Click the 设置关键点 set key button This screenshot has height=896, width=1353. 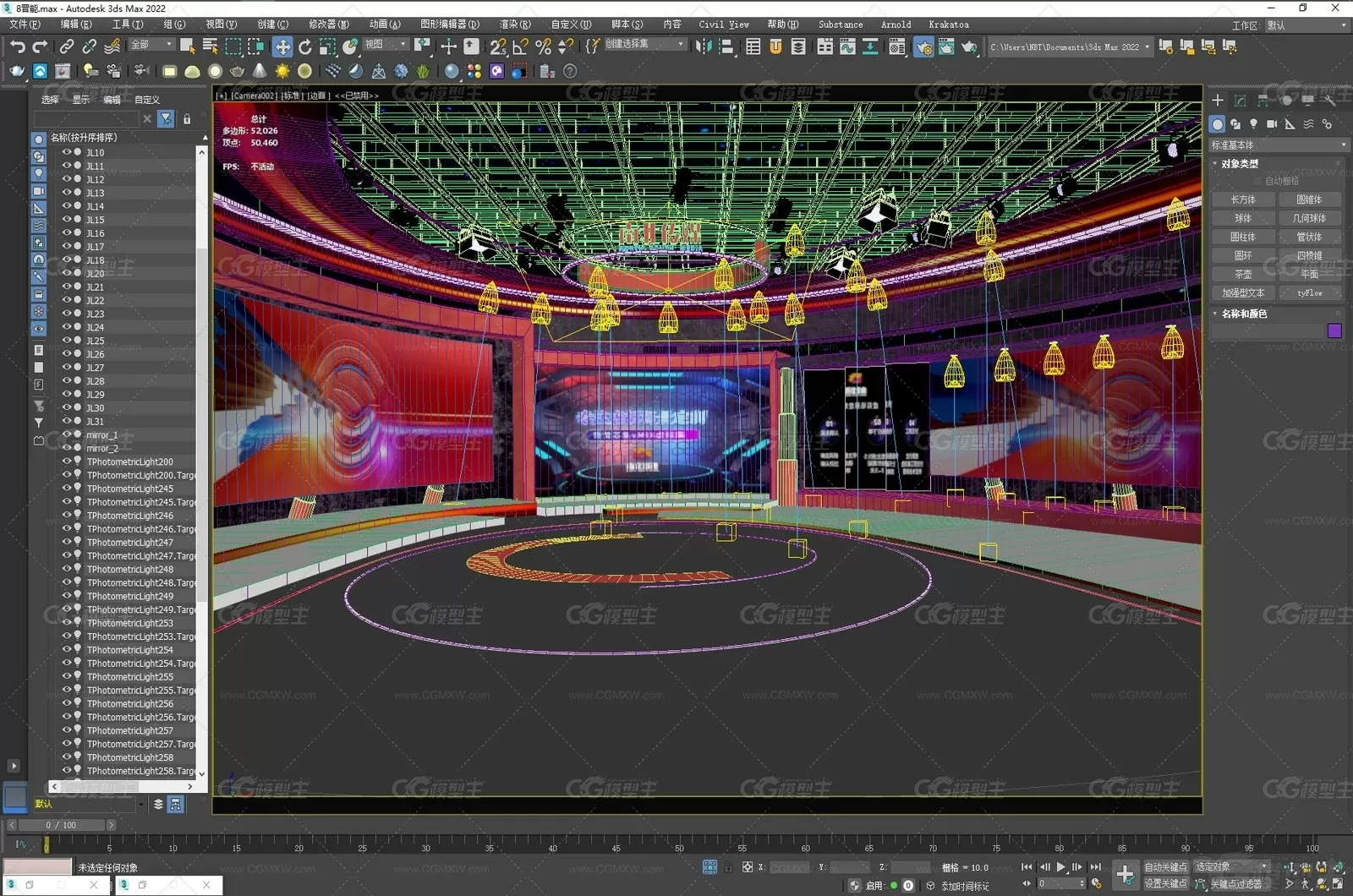pos(1165,883)
